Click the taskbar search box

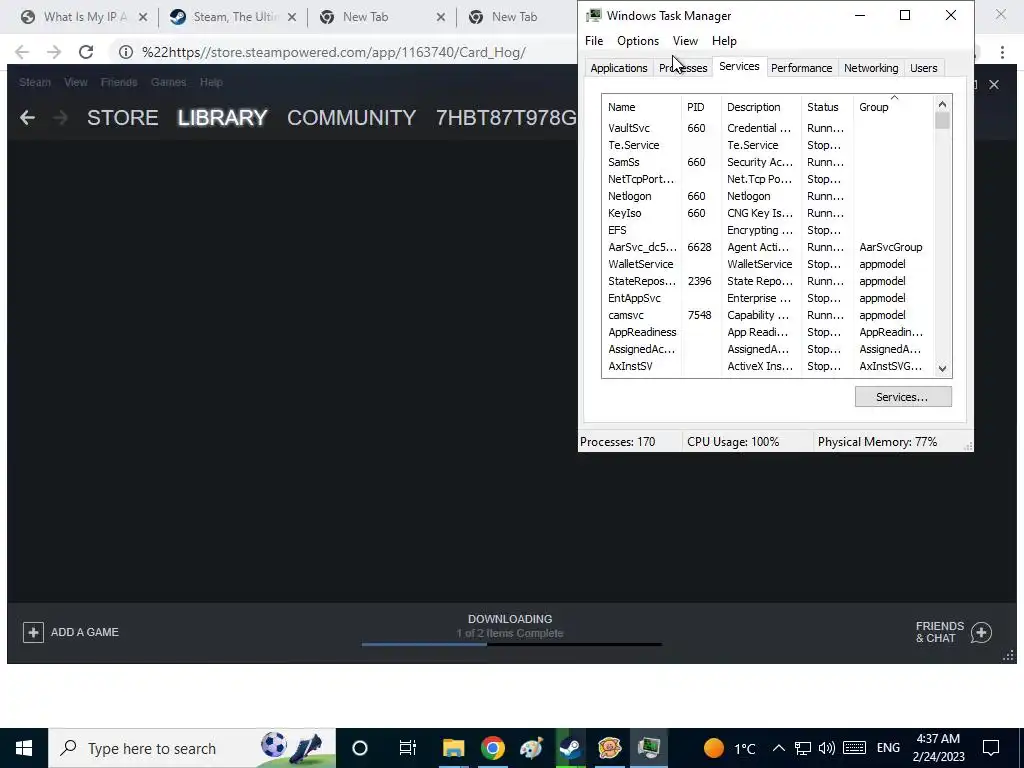point(192,748)
